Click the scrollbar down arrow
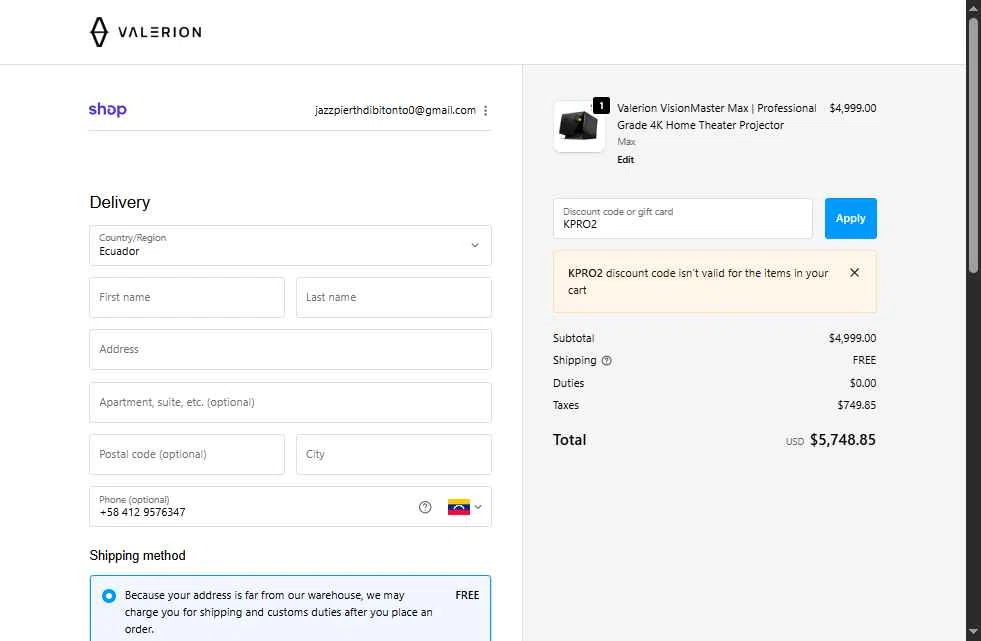Screen dimensions: 981x641 pos(973,632)
